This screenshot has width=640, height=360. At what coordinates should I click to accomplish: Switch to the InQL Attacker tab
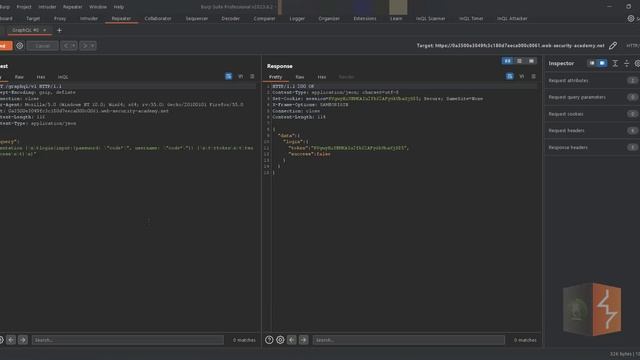512,18
